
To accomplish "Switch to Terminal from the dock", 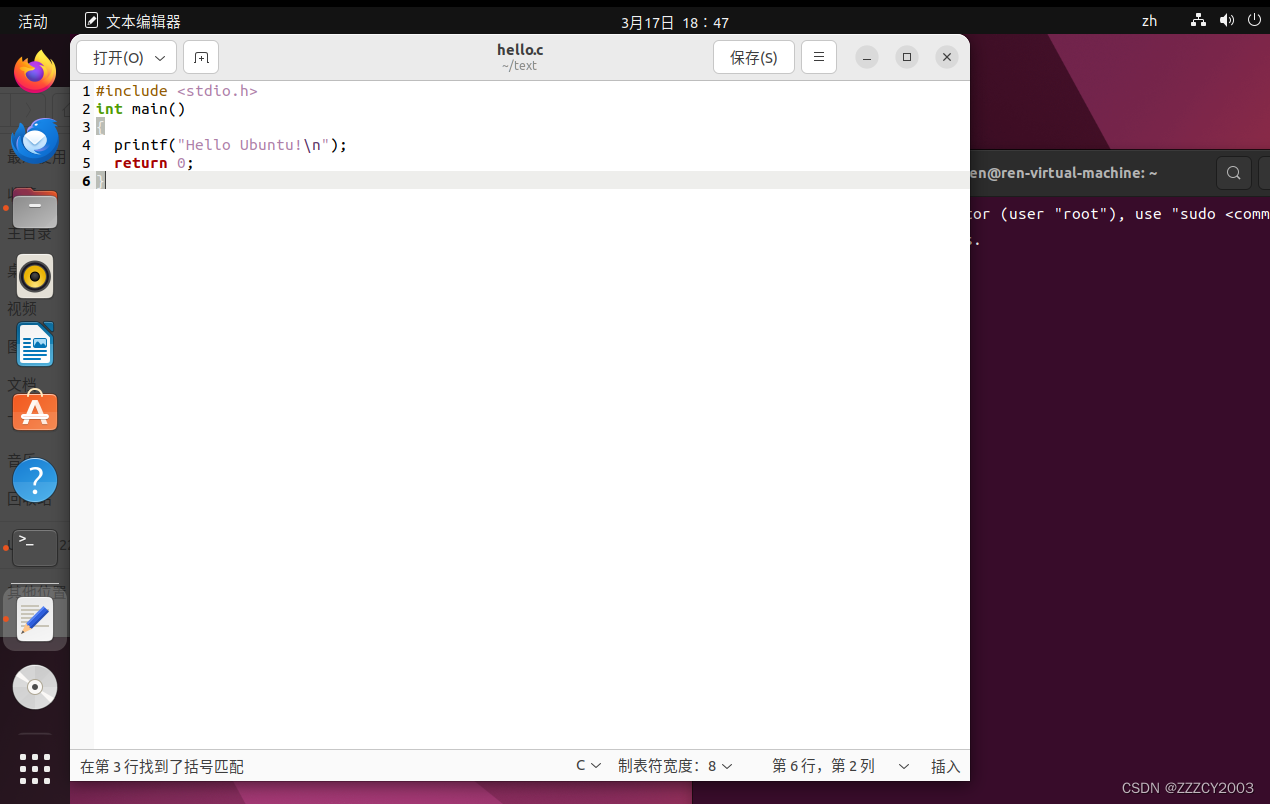I will pyautogui.click(x=35, y=548).
